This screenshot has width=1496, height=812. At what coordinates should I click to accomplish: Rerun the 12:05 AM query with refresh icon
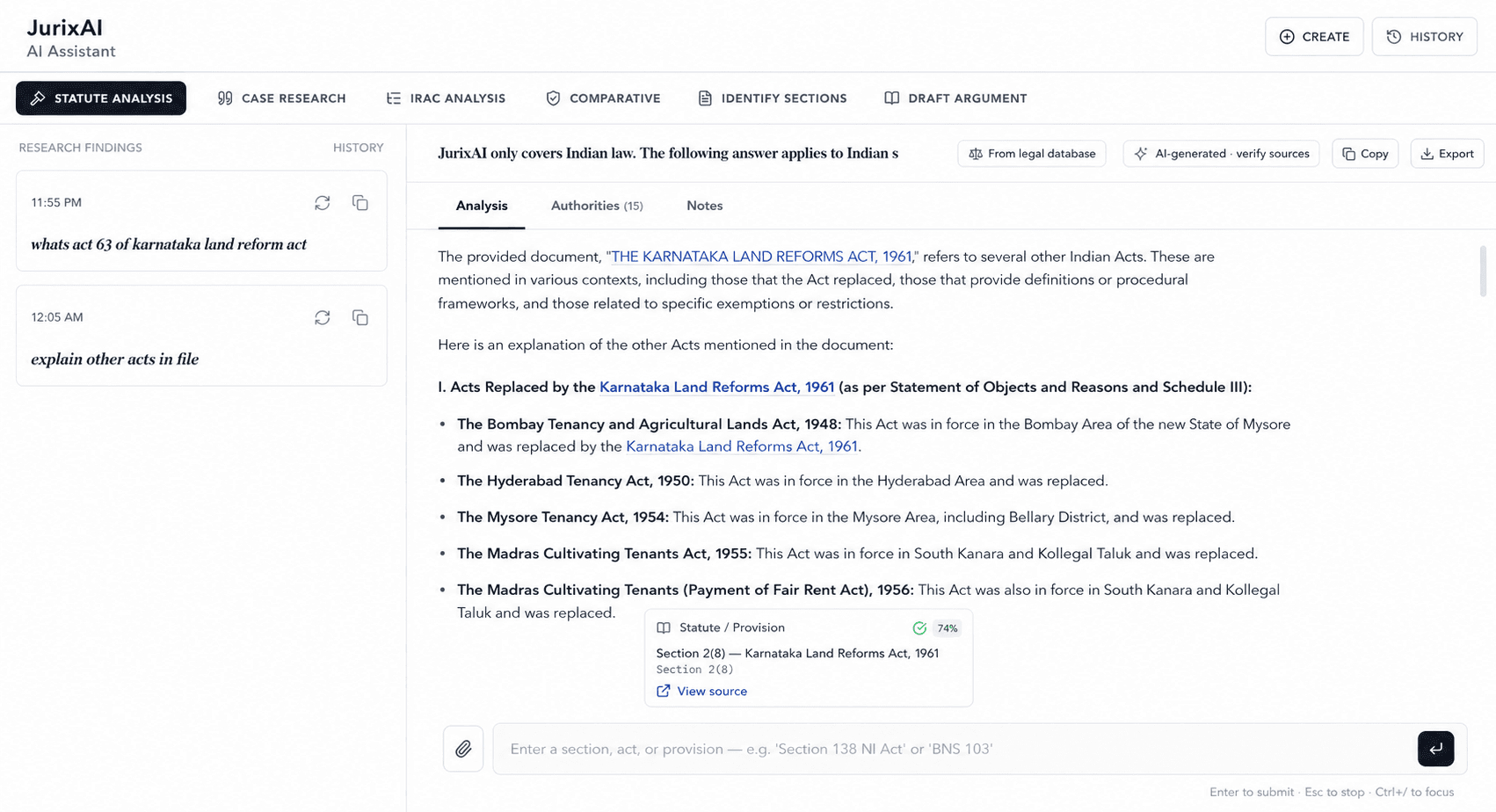coord(323,318)
